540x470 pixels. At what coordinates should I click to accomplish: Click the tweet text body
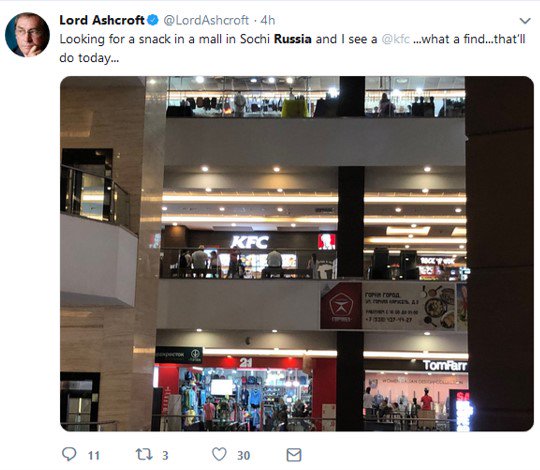pyautogui.click(x=292, y=49)
